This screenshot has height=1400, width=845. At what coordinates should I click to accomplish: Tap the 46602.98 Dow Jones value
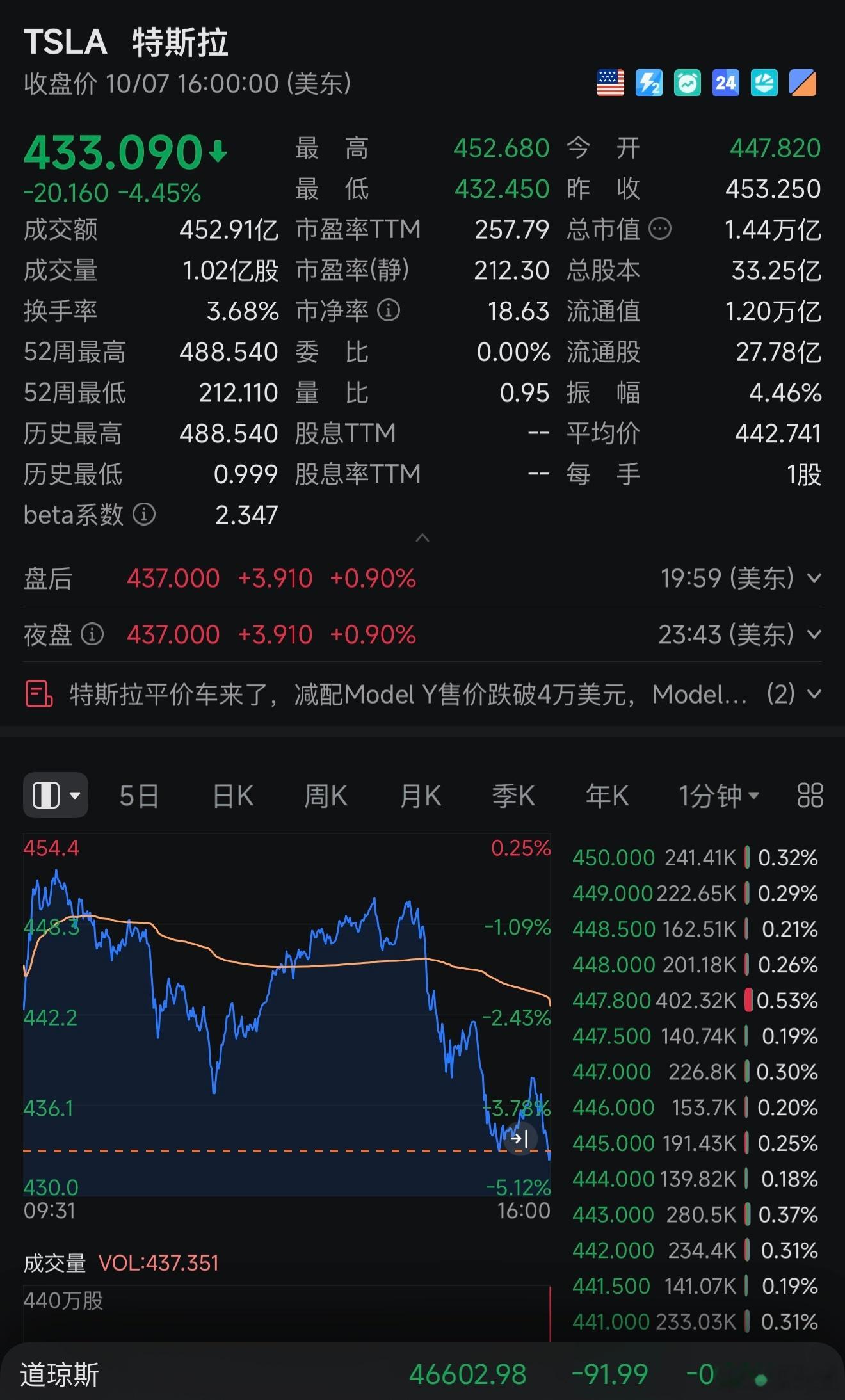(467, 1374)
